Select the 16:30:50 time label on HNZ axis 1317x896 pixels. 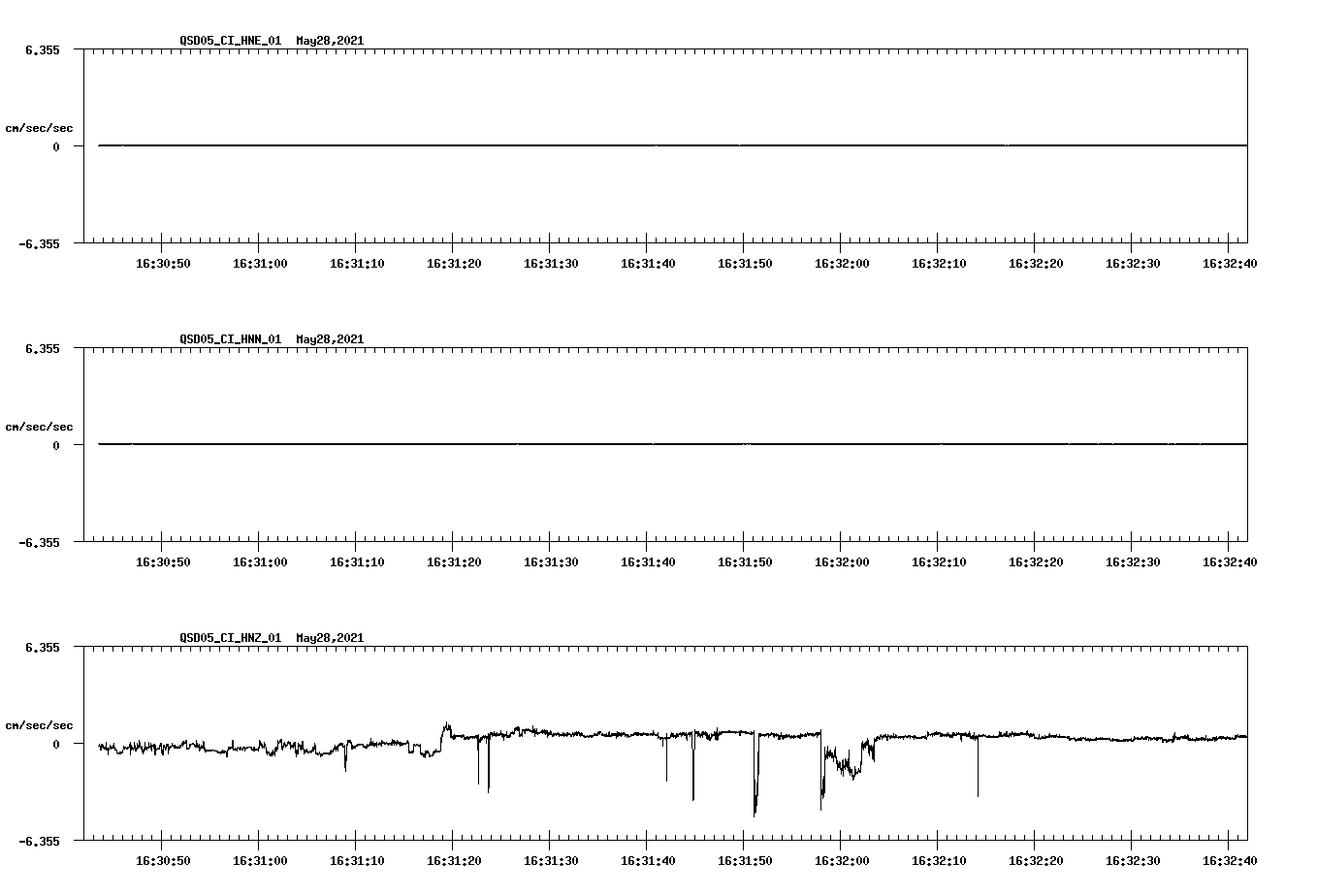pos(165,860)
